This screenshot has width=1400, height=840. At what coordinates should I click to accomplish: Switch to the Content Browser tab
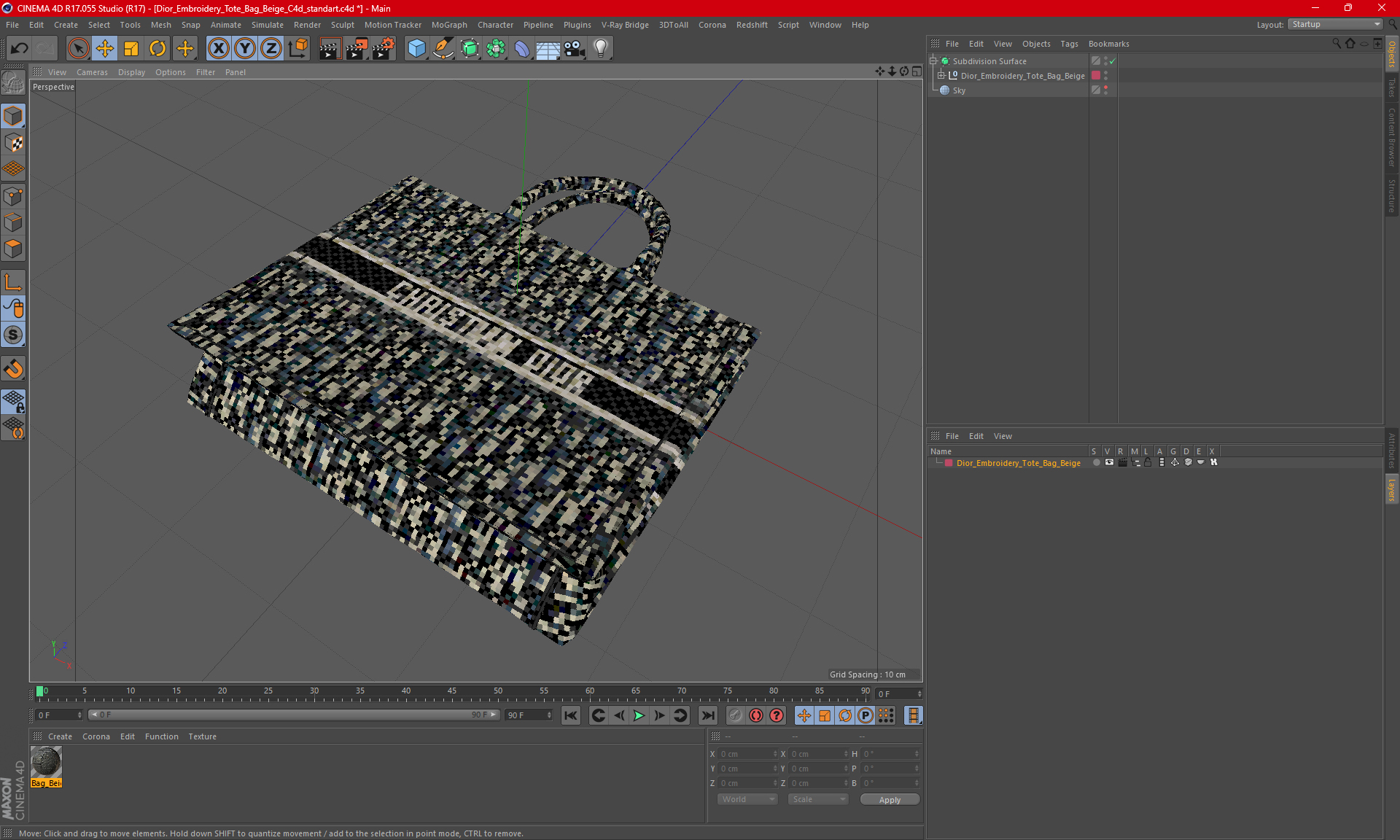tap(1391, 137)
